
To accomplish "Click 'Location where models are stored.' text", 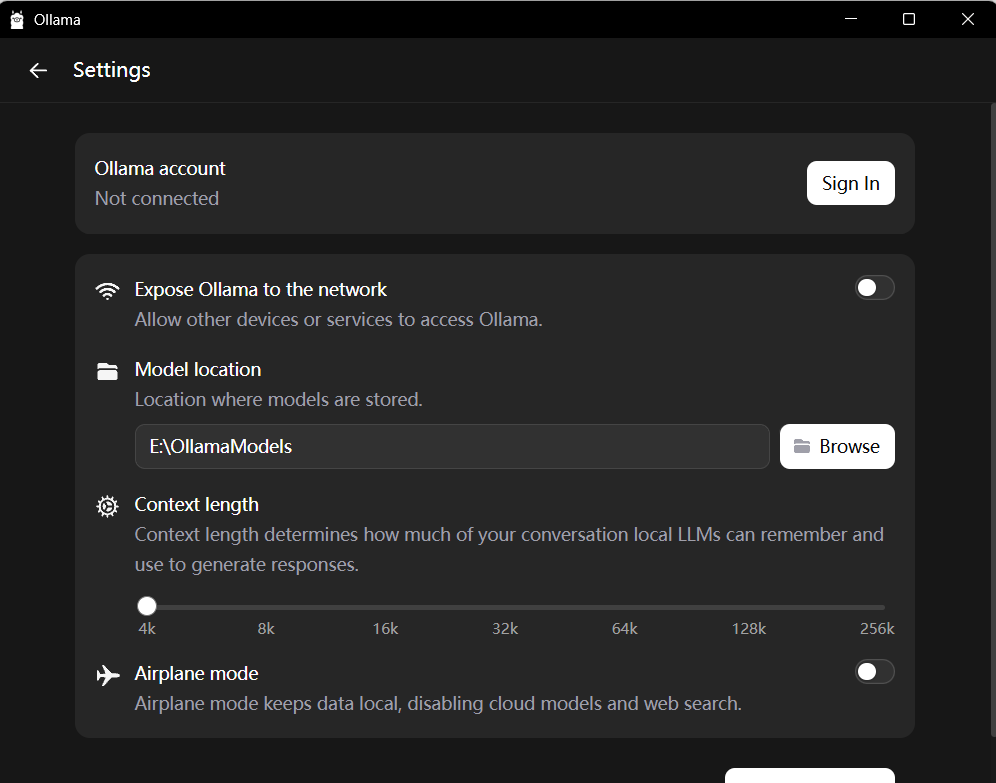I will pyautogui.click(x=278, y=399).
